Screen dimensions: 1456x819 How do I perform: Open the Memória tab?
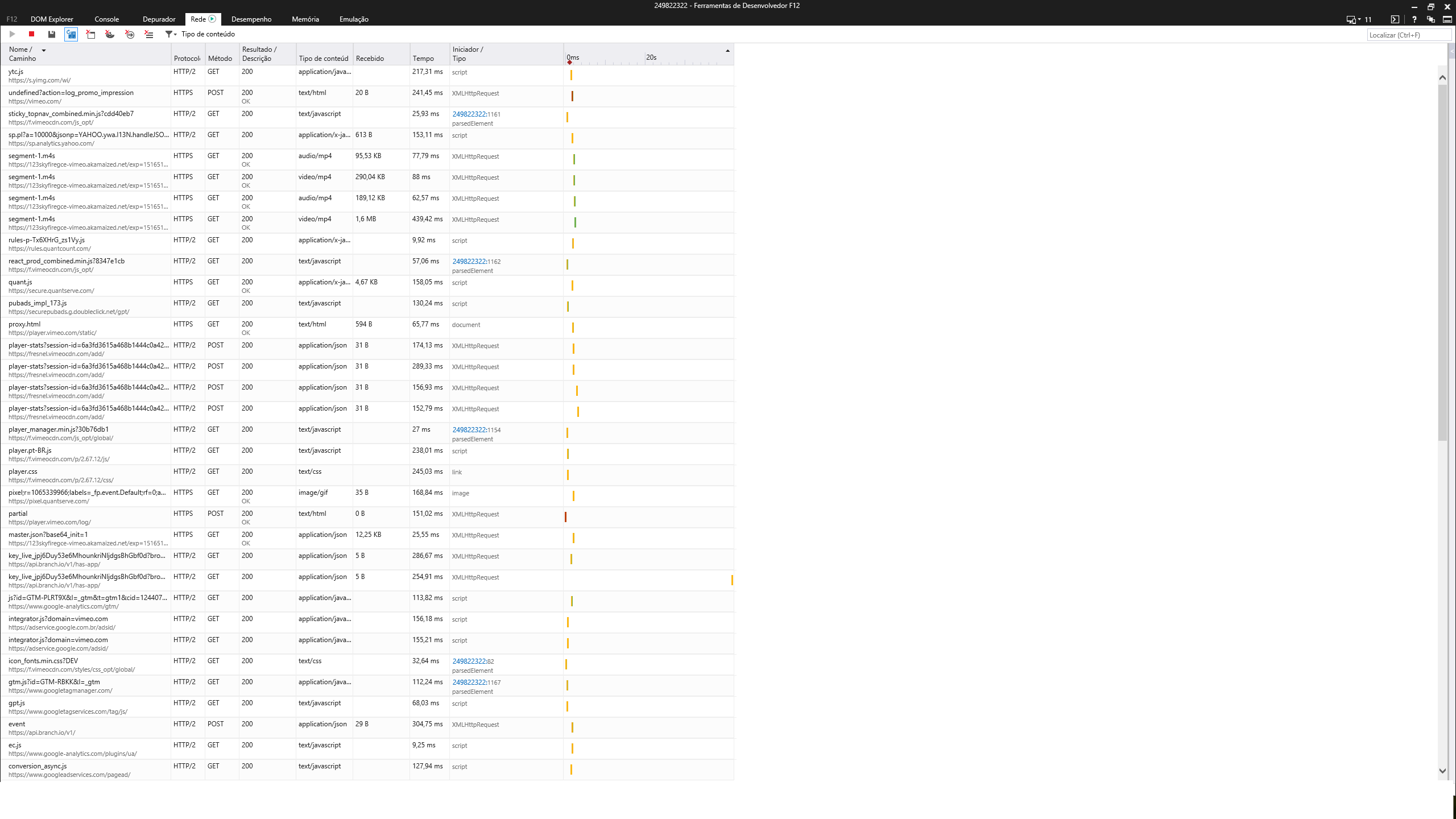point(305,19)
